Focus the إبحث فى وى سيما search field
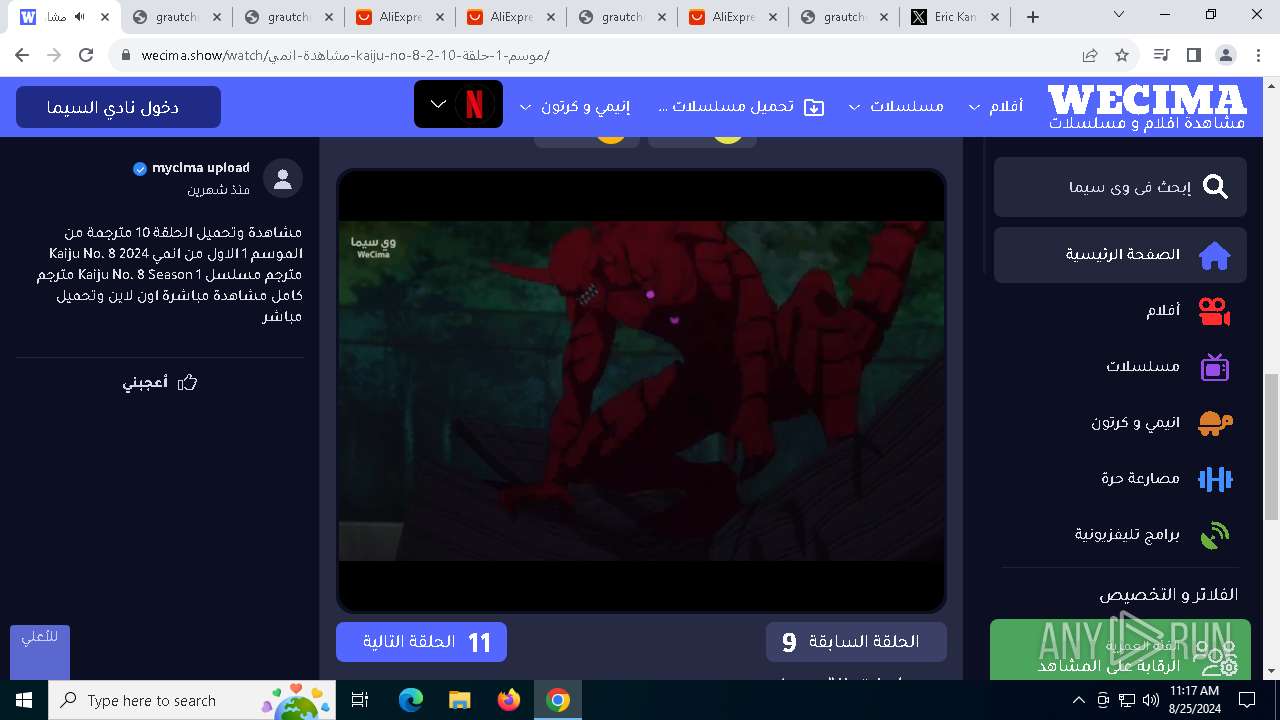 click(x=1120, y=187)
